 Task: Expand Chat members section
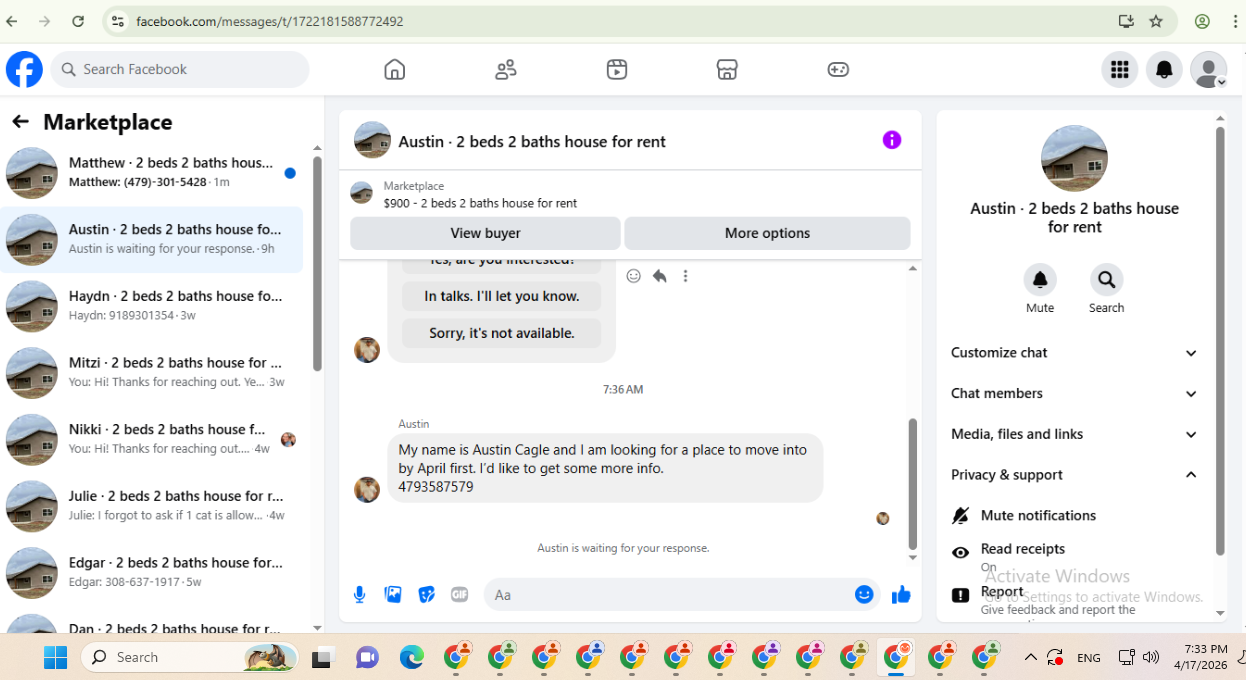tap(1076, 393)
